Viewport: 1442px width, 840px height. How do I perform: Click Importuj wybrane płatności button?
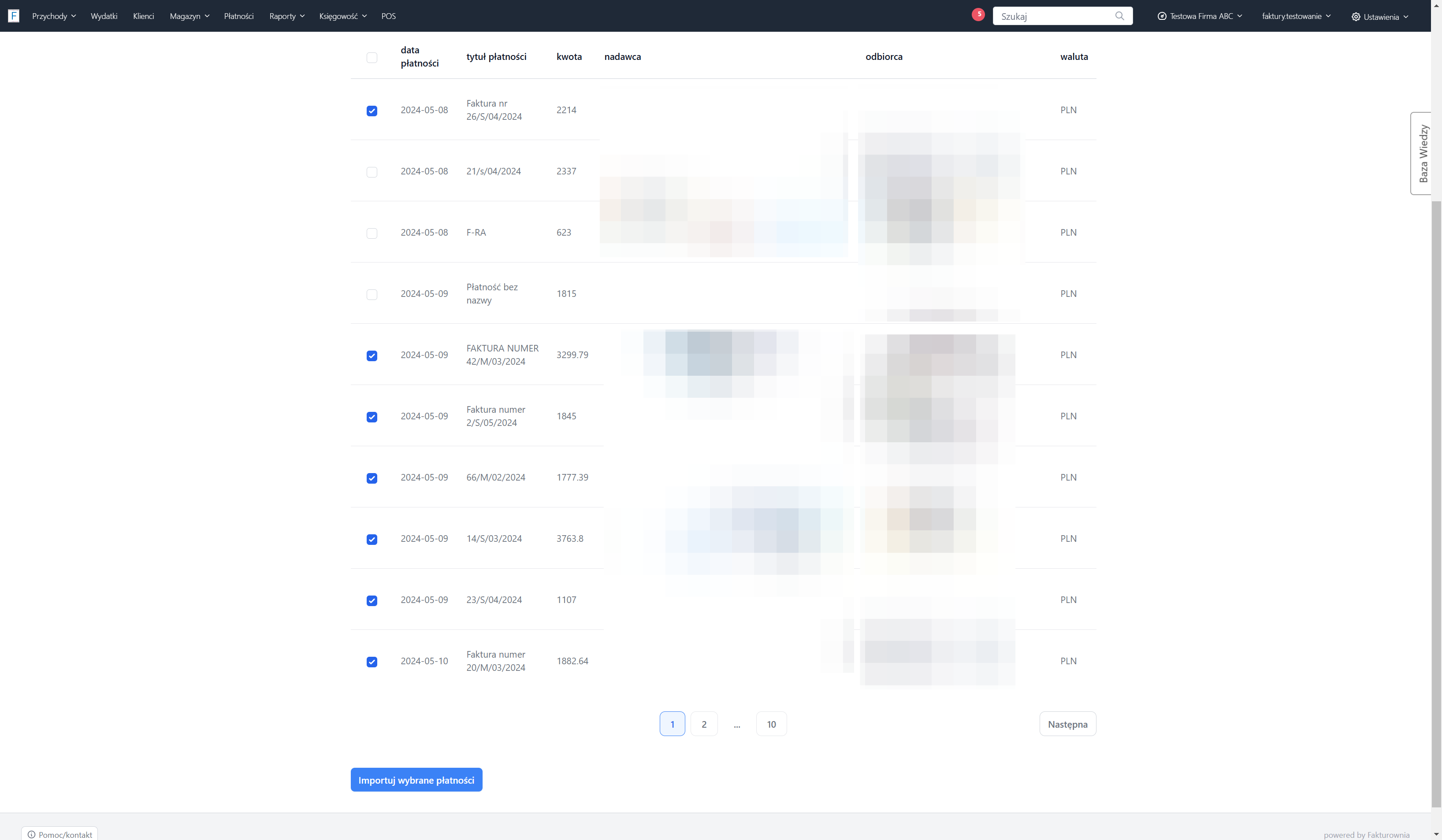pyautogui.click(x=416, y=779)
